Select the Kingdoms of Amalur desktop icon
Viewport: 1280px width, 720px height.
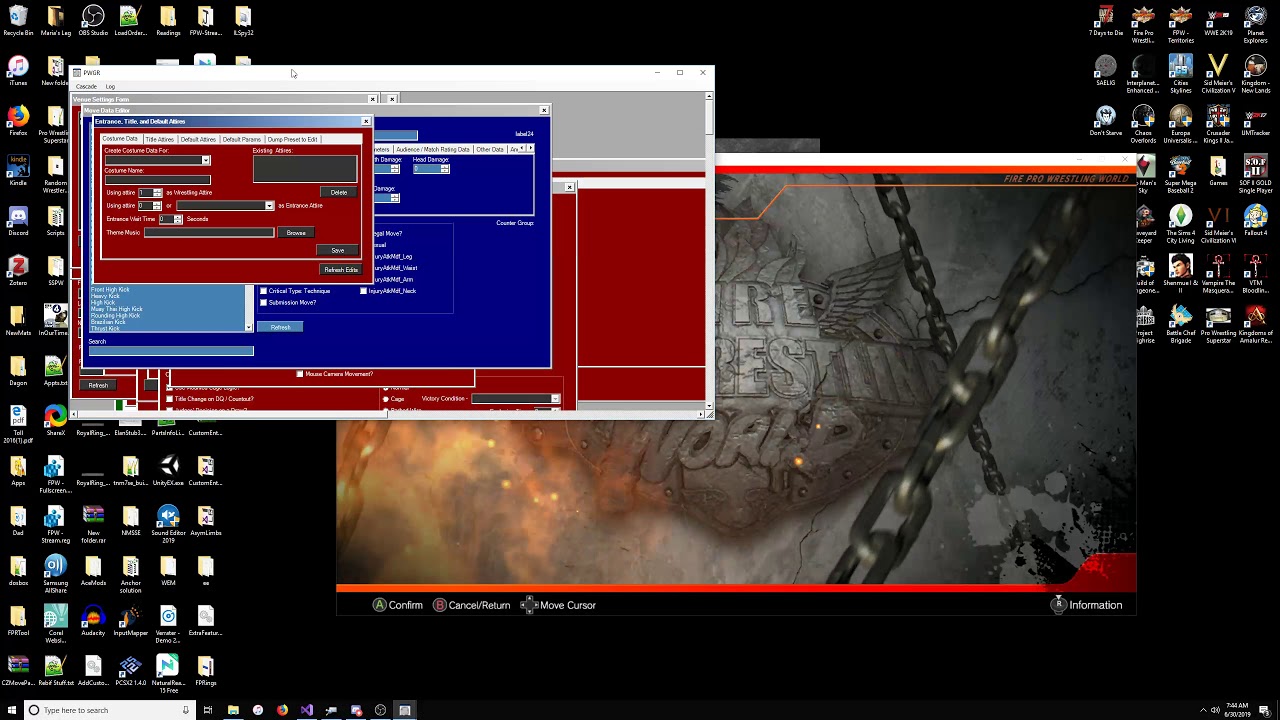(1255, 325)
